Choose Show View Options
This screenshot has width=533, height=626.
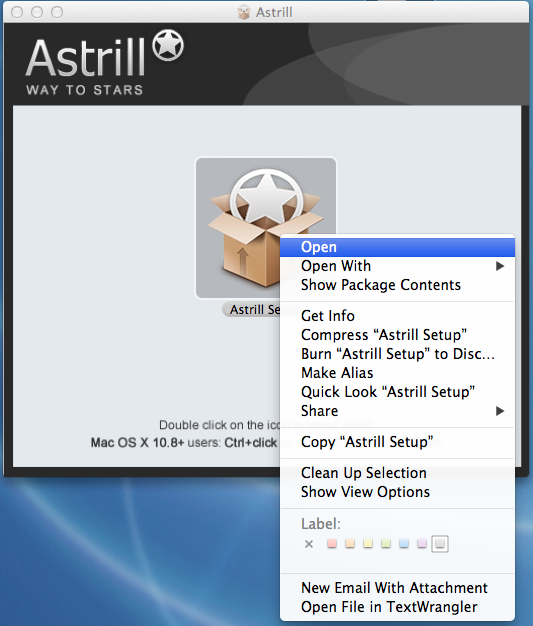click(397, 492)
